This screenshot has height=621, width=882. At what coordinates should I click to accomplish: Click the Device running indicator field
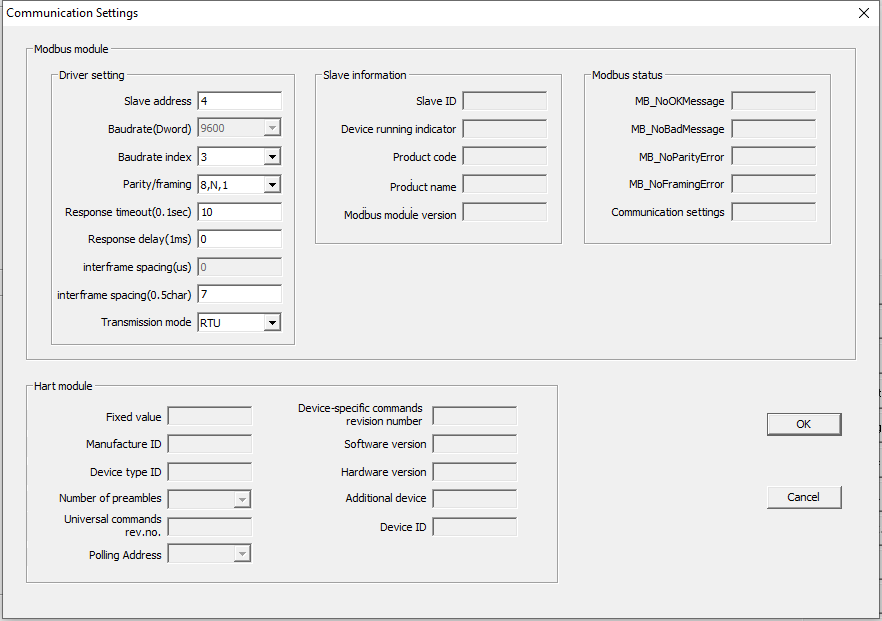[504, 129]
